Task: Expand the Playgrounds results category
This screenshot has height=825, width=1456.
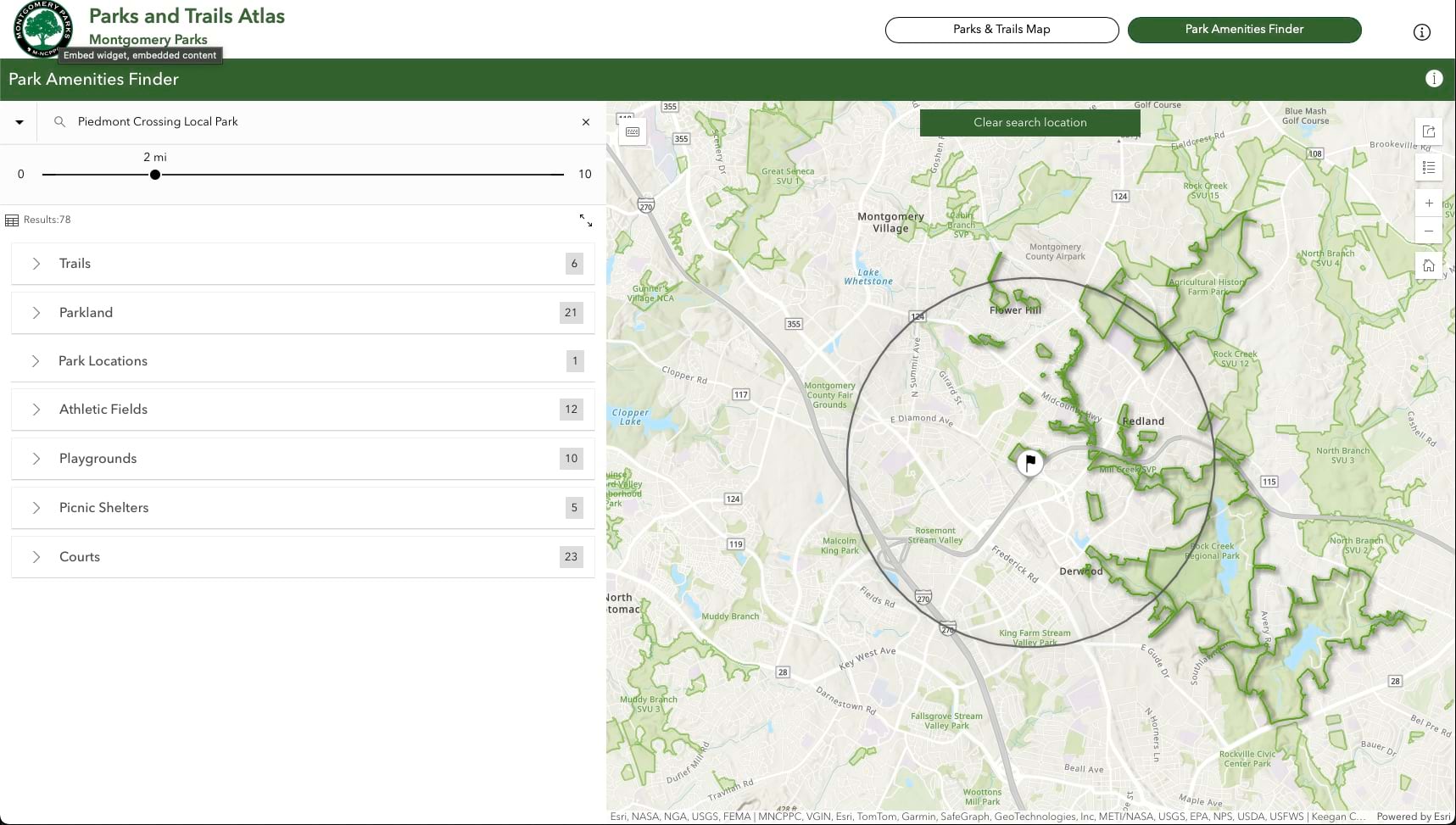Action: point(36,458)
